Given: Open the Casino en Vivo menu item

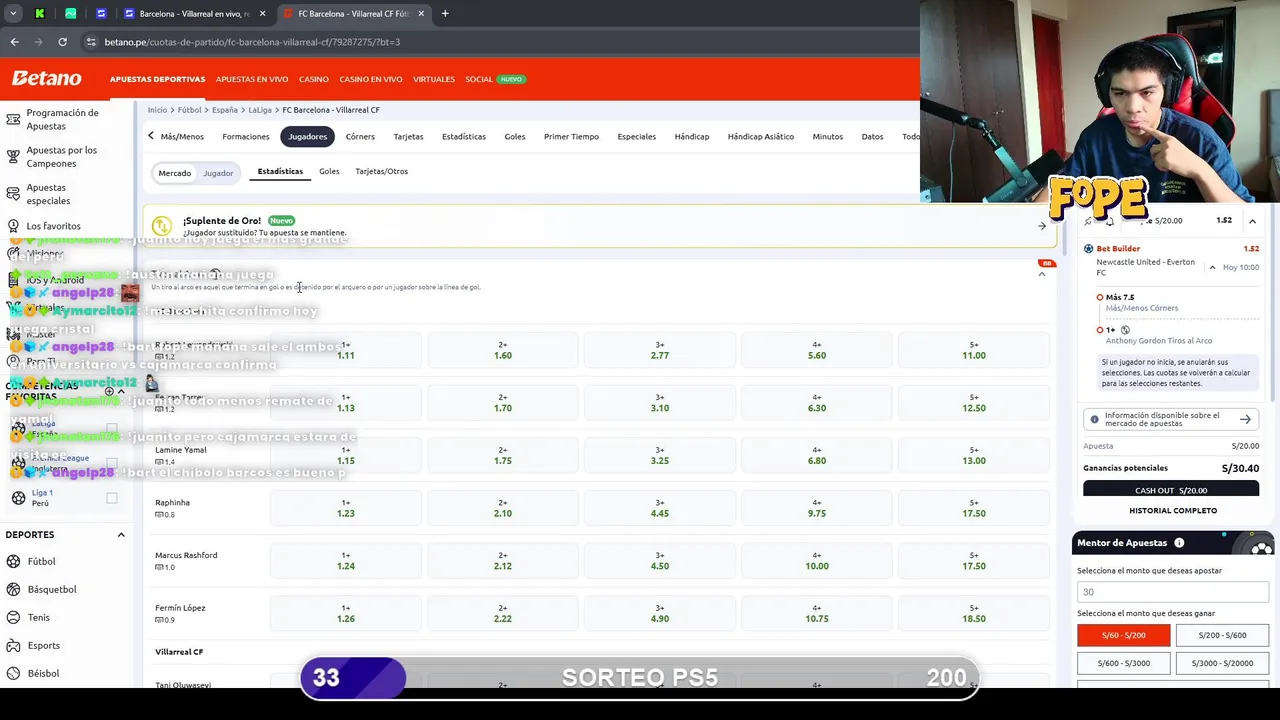Looking at the screenshot, I should (370, 79).
